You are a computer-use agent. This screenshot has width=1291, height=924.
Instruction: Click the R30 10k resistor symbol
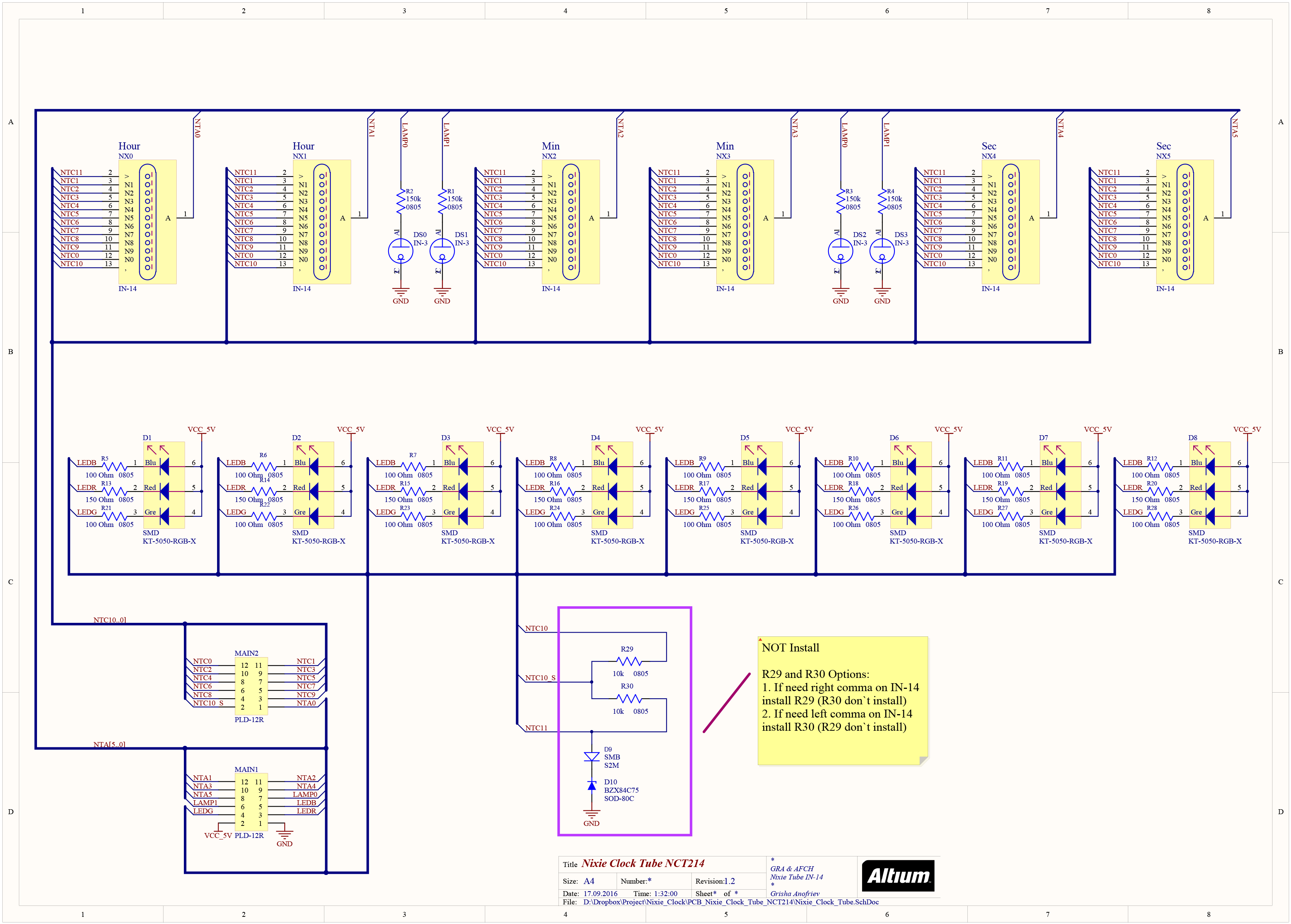[x=629, y=698]
